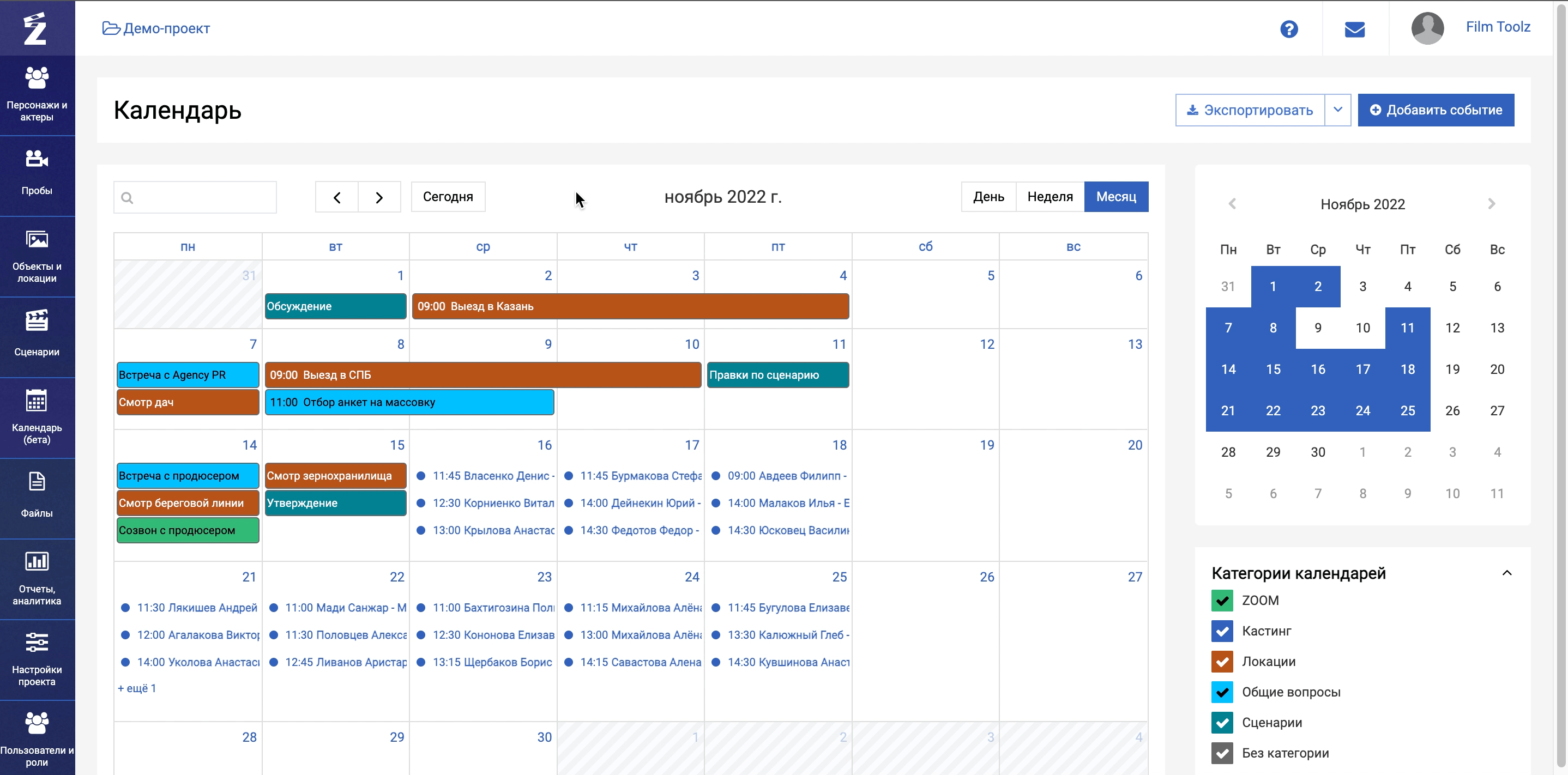Go to next month in mini calendar
This screenshot has height=775, width=1568.
click(1491, 204)
